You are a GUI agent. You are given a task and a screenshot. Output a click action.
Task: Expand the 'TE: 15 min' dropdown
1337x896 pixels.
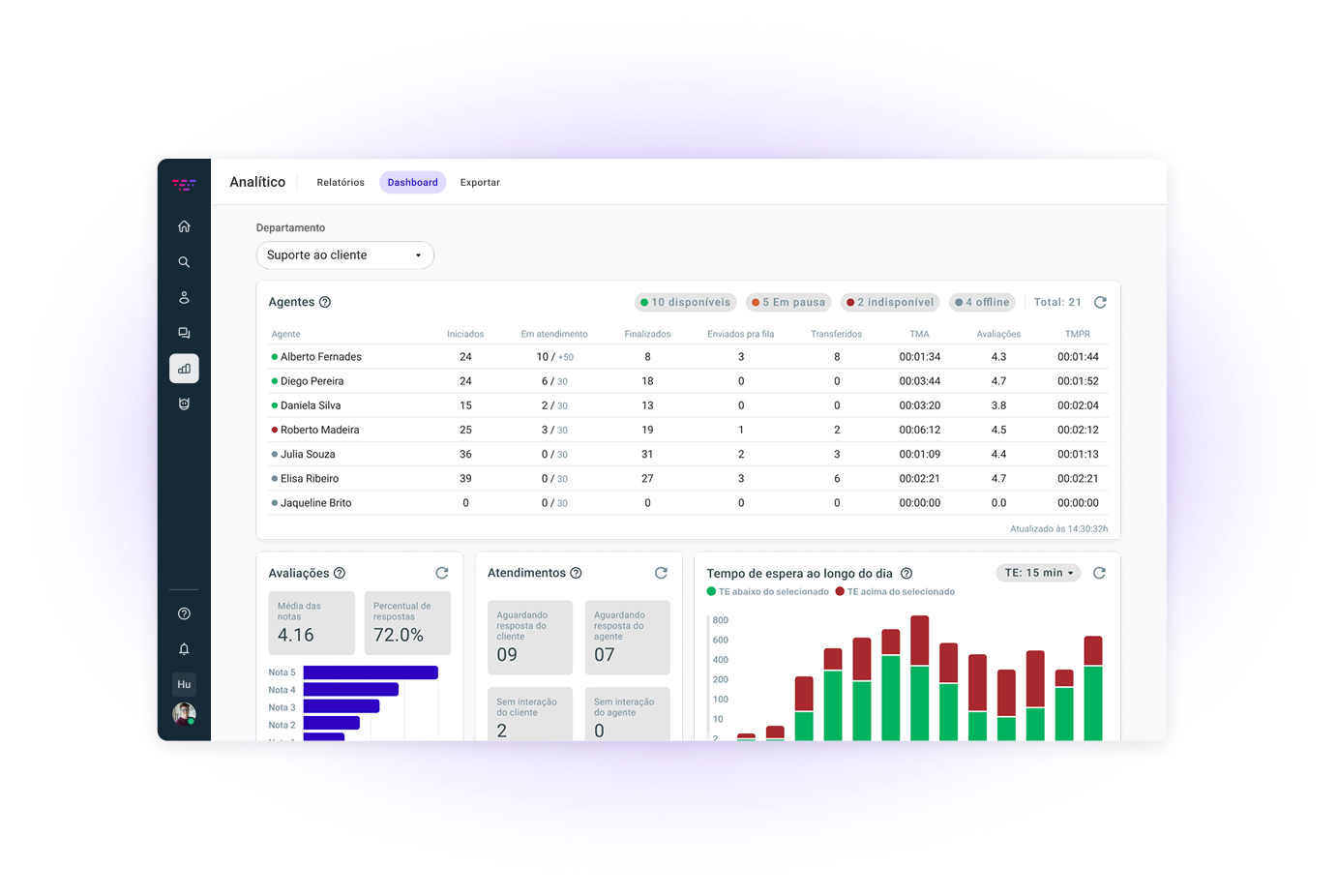pos(1039,573)
